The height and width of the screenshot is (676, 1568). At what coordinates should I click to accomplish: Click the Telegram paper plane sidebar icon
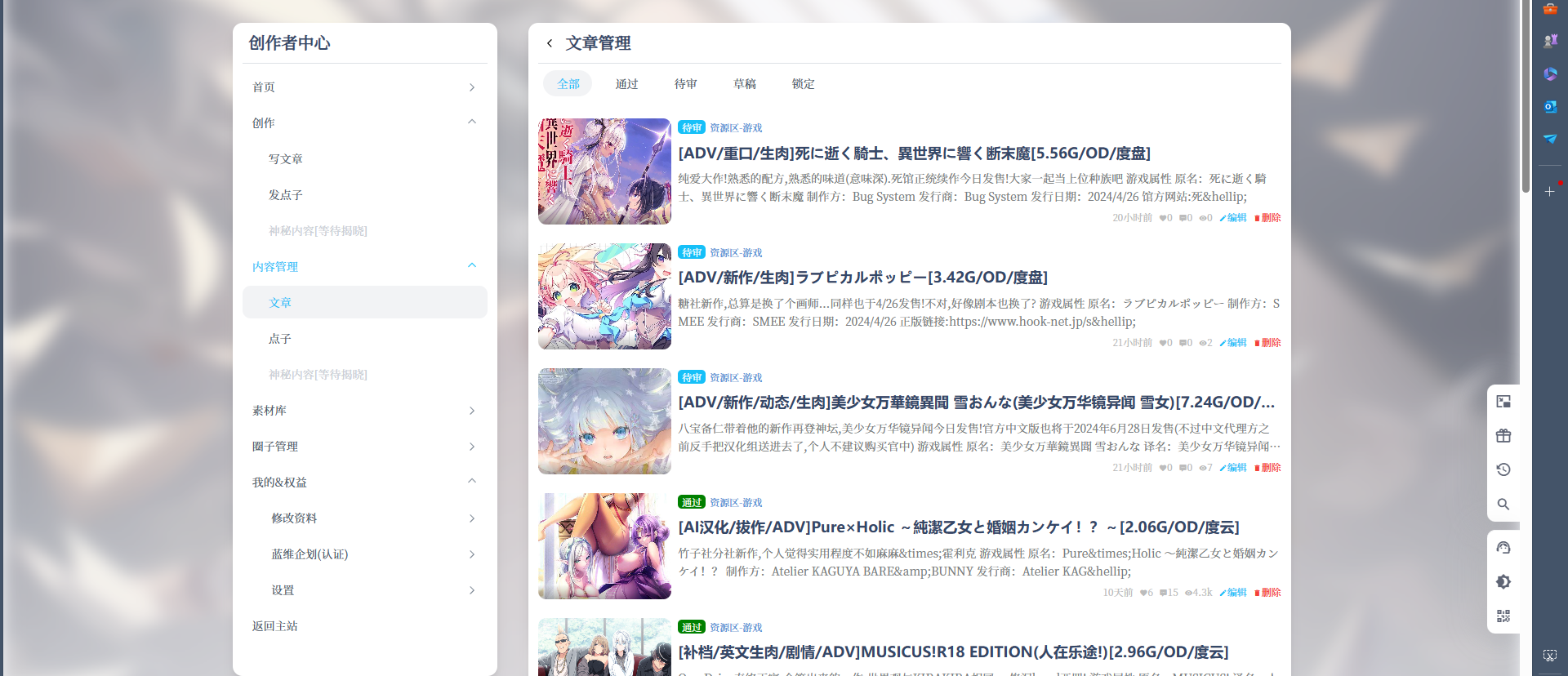pos(1549,139)
